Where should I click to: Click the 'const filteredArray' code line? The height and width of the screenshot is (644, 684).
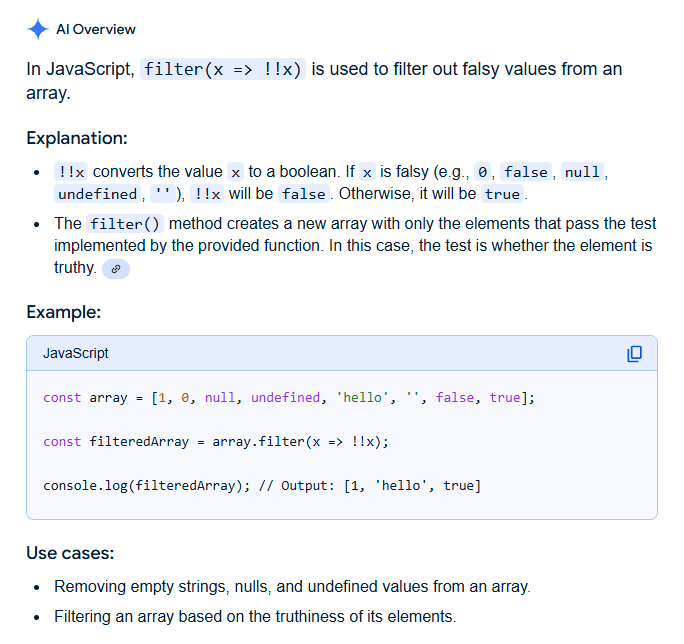[216, 442]
